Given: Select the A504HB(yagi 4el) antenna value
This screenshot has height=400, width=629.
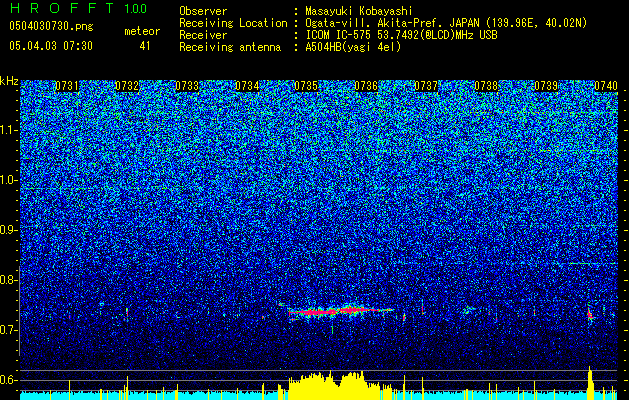Looking at the screenshot, I should 353,47.
